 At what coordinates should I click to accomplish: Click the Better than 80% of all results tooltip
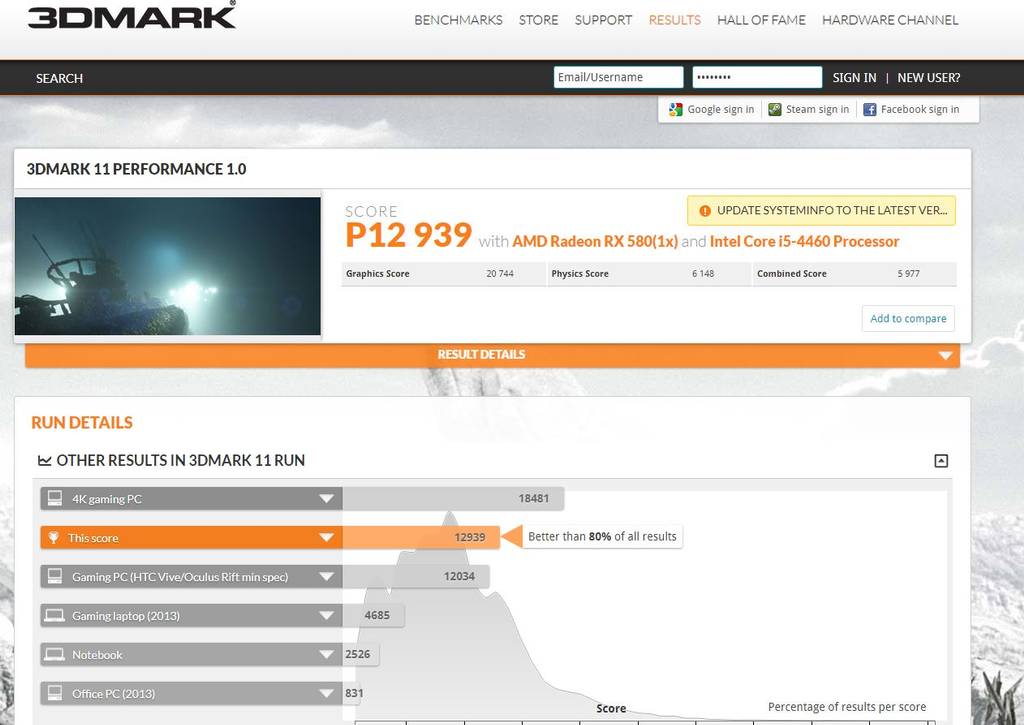(602, 536)
